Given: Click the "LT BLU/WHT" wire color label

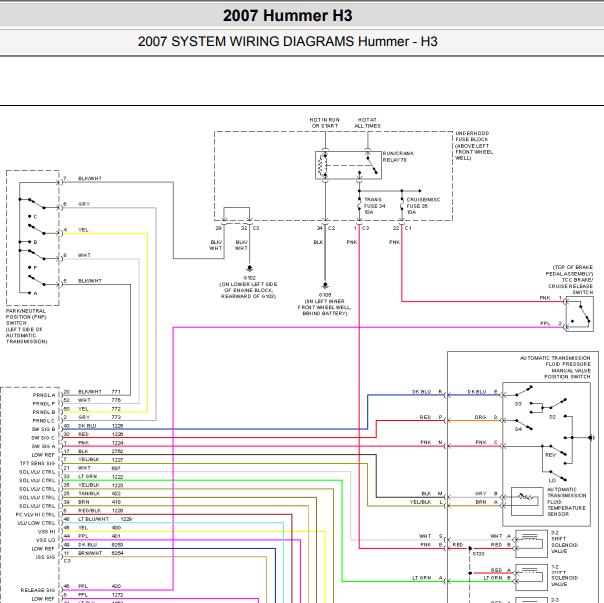Looking at the screenshot, I should click(x=94, y=519).
